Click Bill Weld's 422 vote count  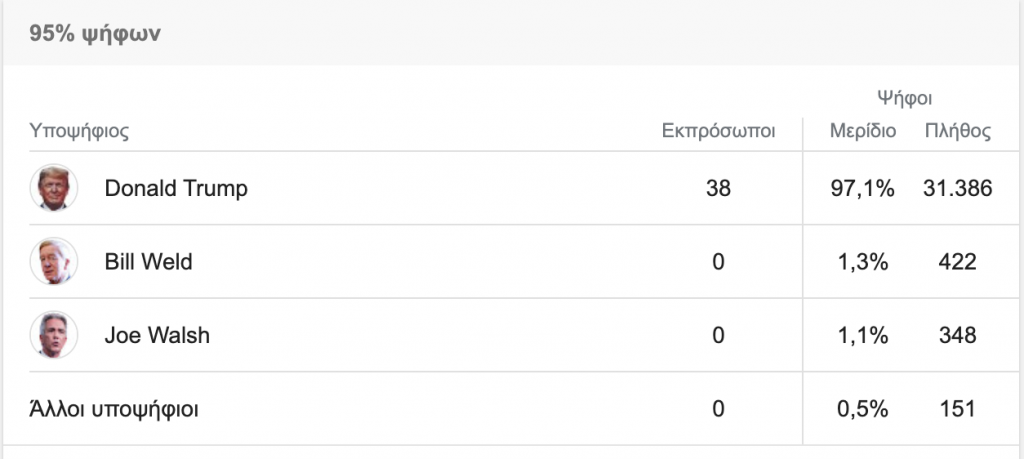coord(957,262)
